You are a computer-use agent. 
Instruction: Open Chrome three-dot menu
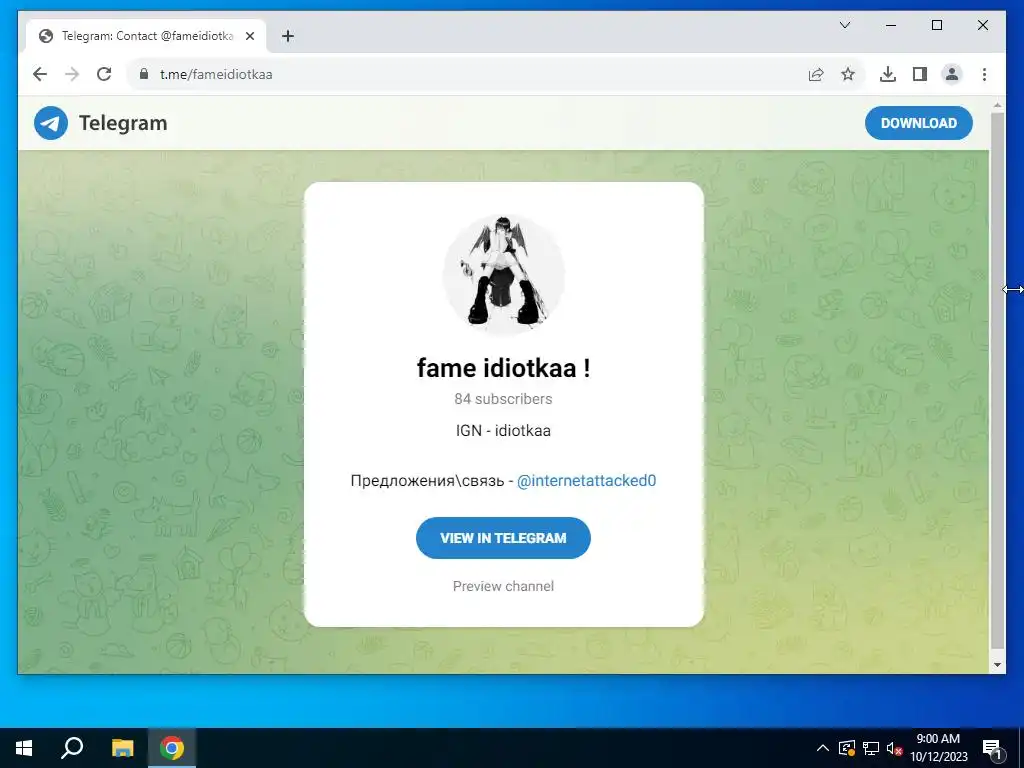[984, 74]
